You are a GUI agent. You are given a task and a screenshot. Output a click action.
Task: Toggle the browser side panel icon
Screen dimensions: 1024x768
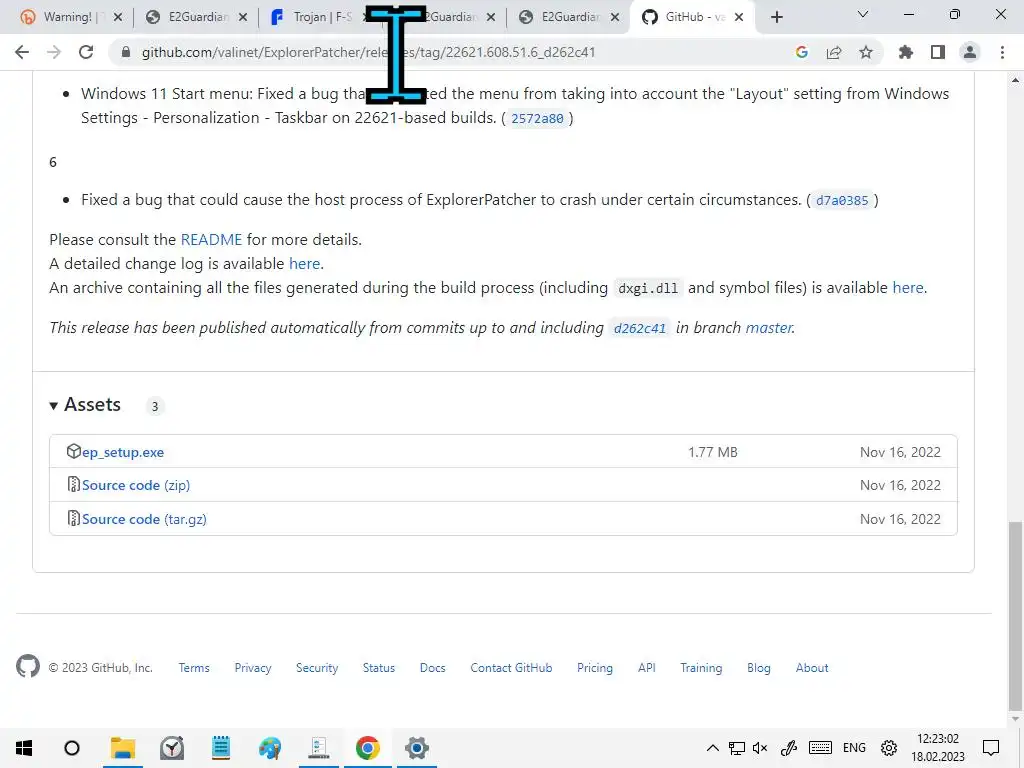(x=938, y=52)
